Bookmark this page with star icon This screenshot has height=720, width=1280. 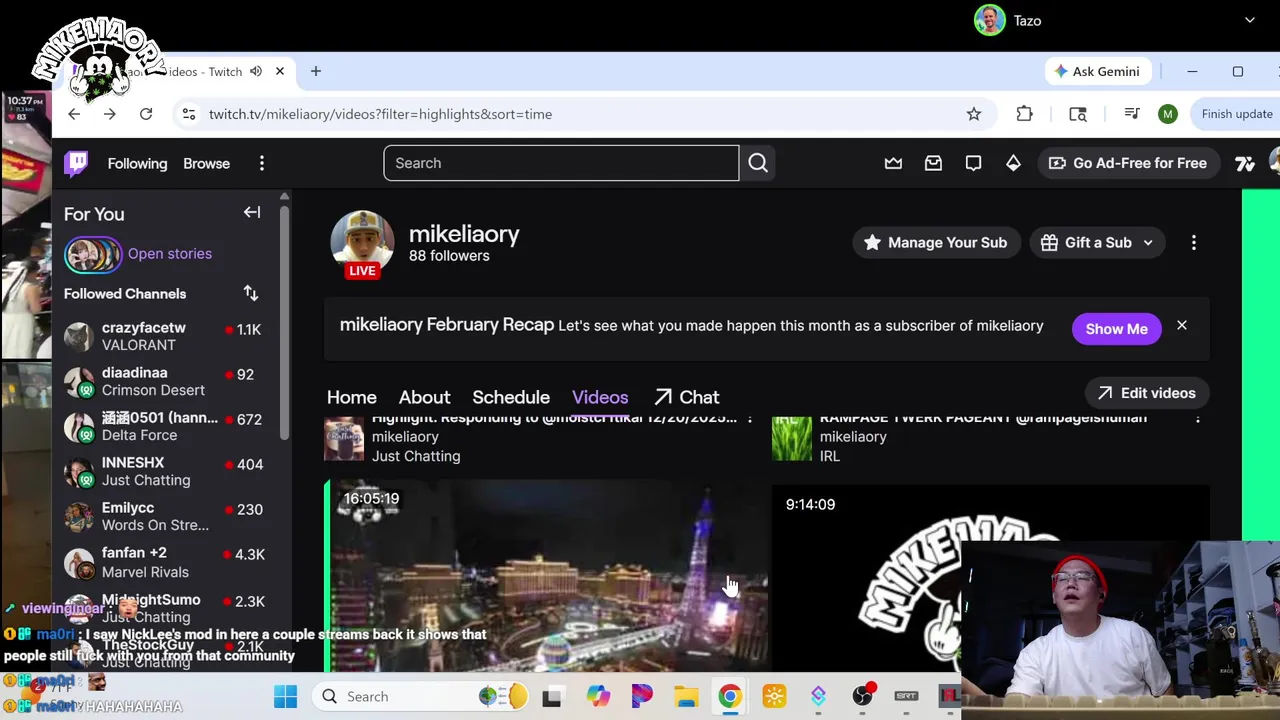974,114
